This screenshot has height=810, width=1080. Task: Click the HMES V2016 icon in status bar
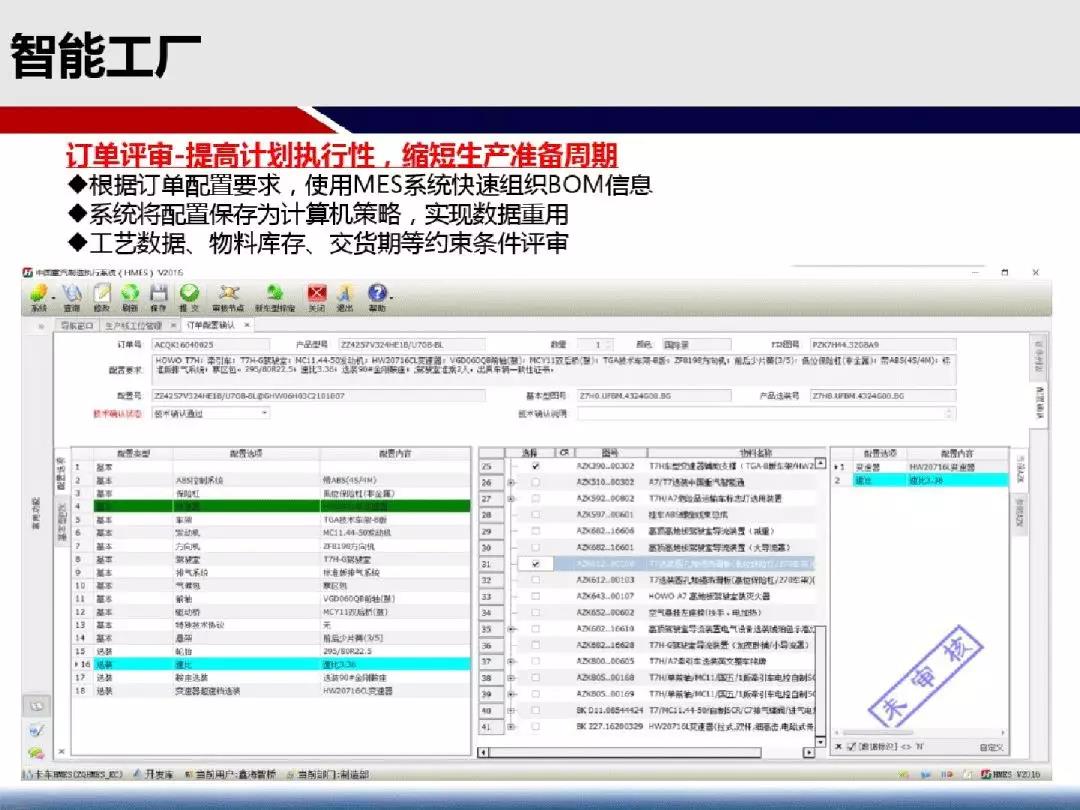987,775
